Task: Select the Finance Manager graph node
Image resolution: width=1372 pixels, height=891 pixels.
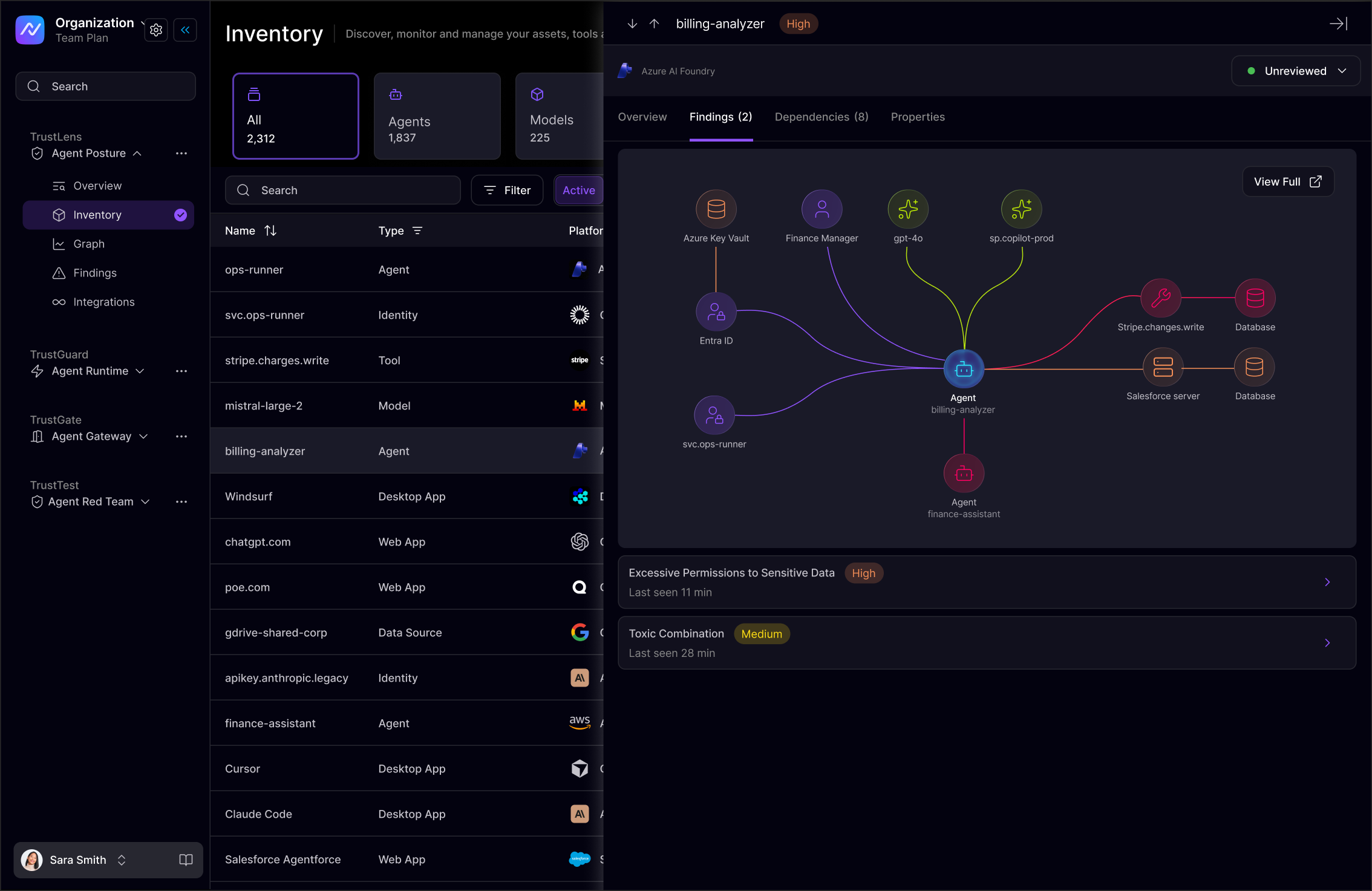Action: (822, 209)
